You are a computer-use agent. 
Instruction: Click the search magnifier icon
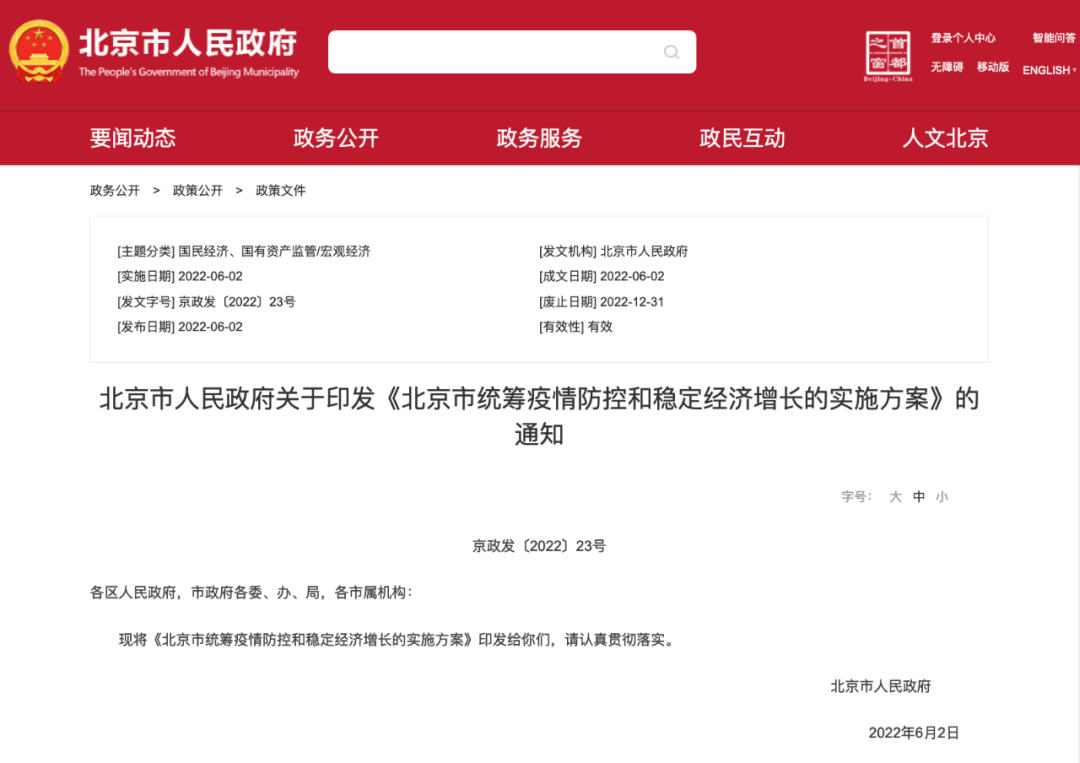(671, 52)
